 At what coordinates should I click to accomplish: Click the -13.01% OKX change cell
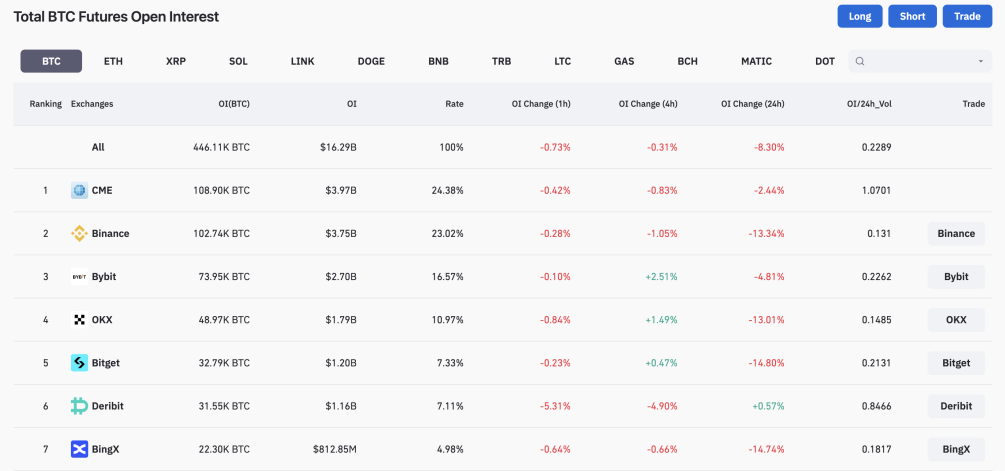click(766, 320)
